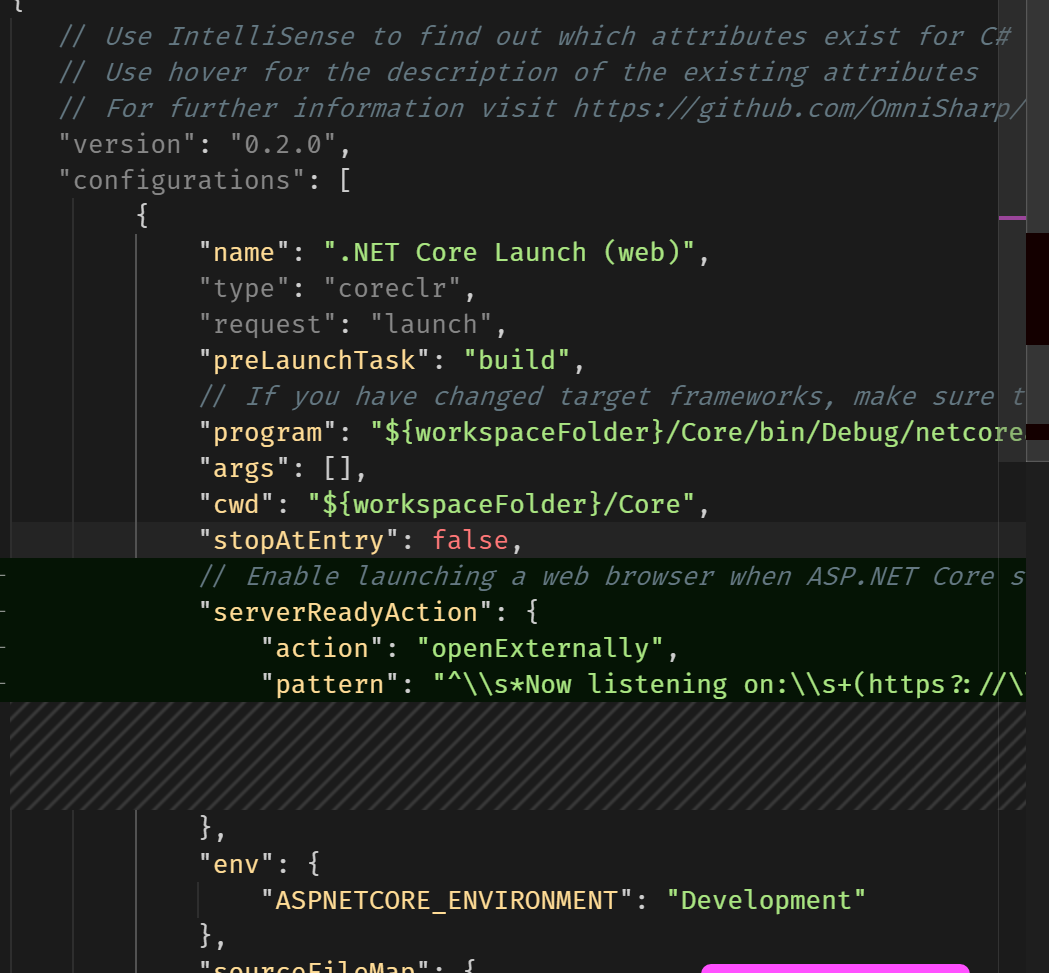Click the "cwd" property key
Screen dimensions: 1049x973
pyautogui.click(x=237, y=505)
